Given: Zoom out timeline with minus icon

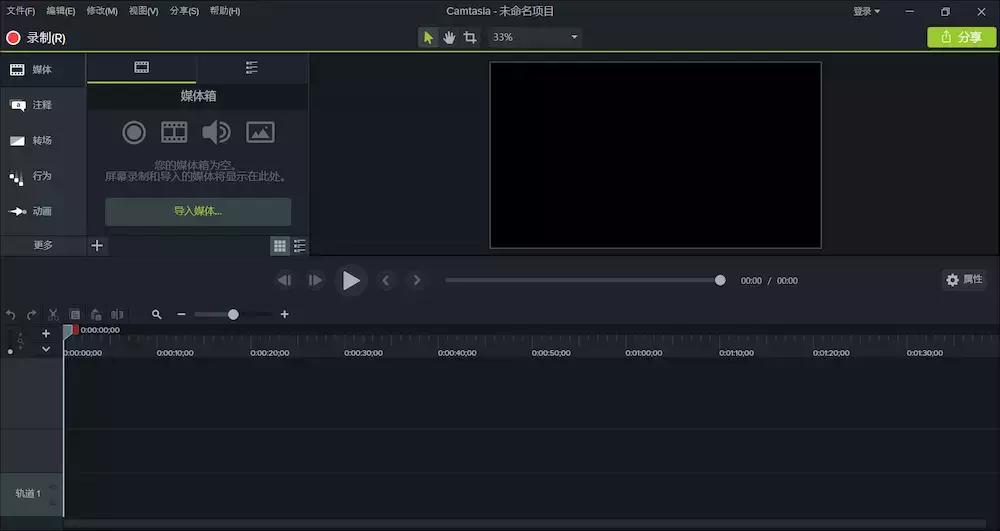Looking at the screenshot, I should coord(181,314).
